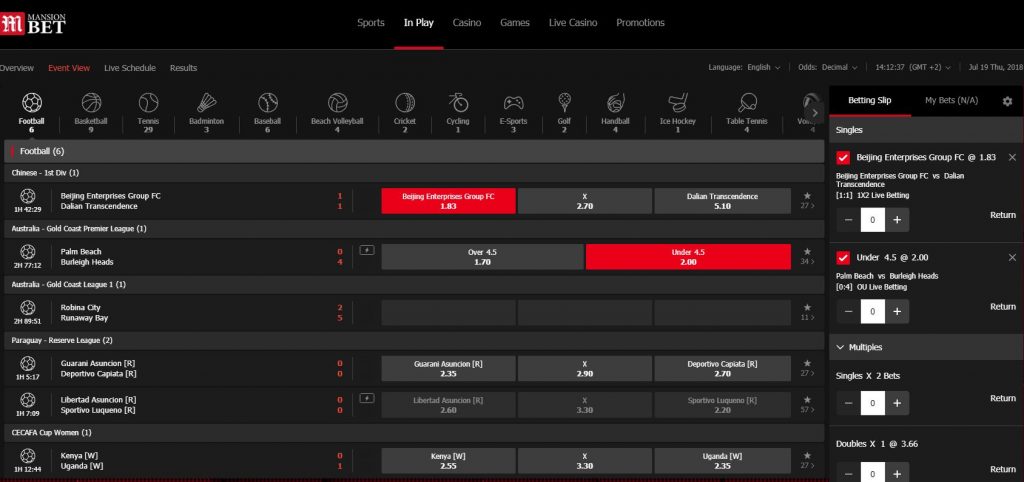Open the Games menu
Viewport: 1024px width, 482px height.
(515, 23)
